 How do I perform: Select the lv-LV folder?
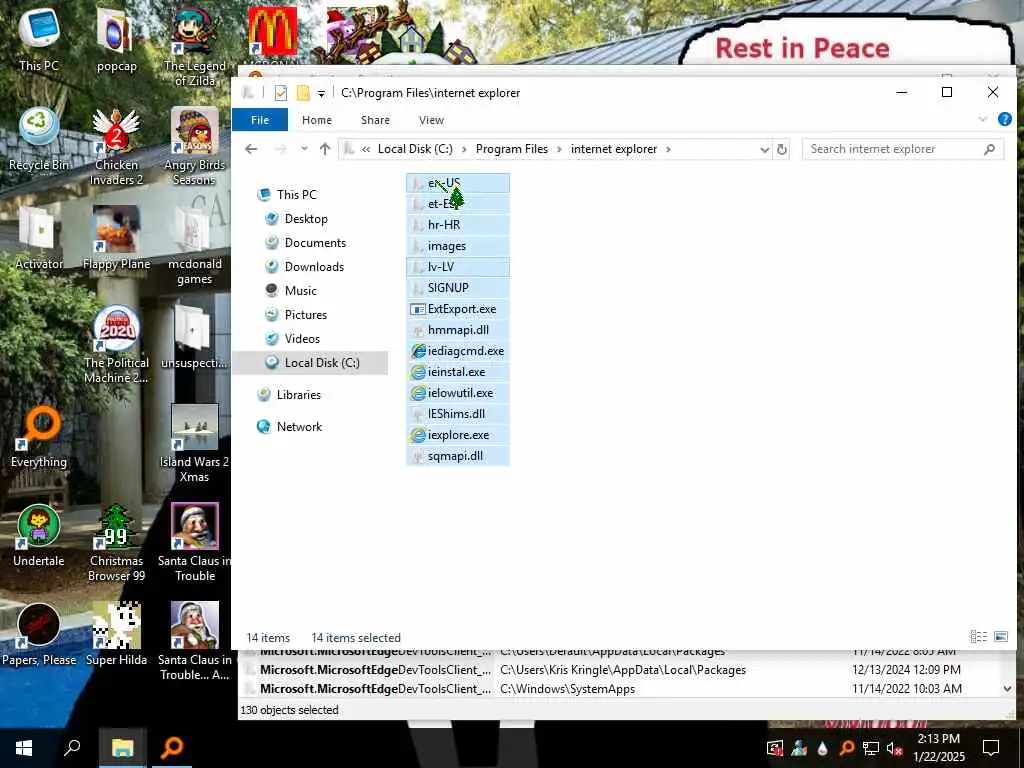coord(458,267)
